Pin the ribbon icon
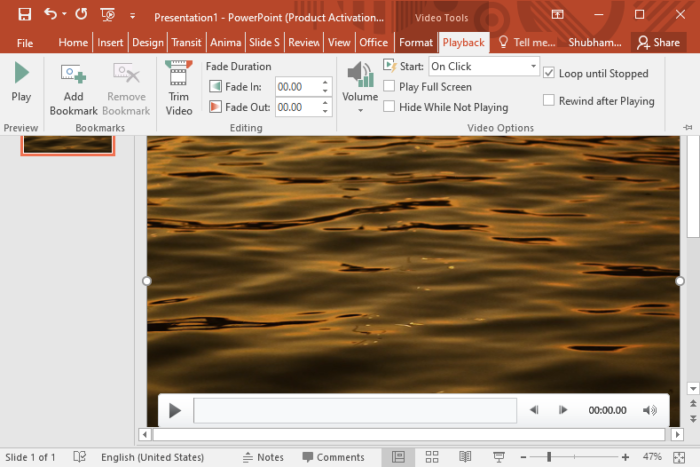Screen dimensions: 700x467 (688, 128)
